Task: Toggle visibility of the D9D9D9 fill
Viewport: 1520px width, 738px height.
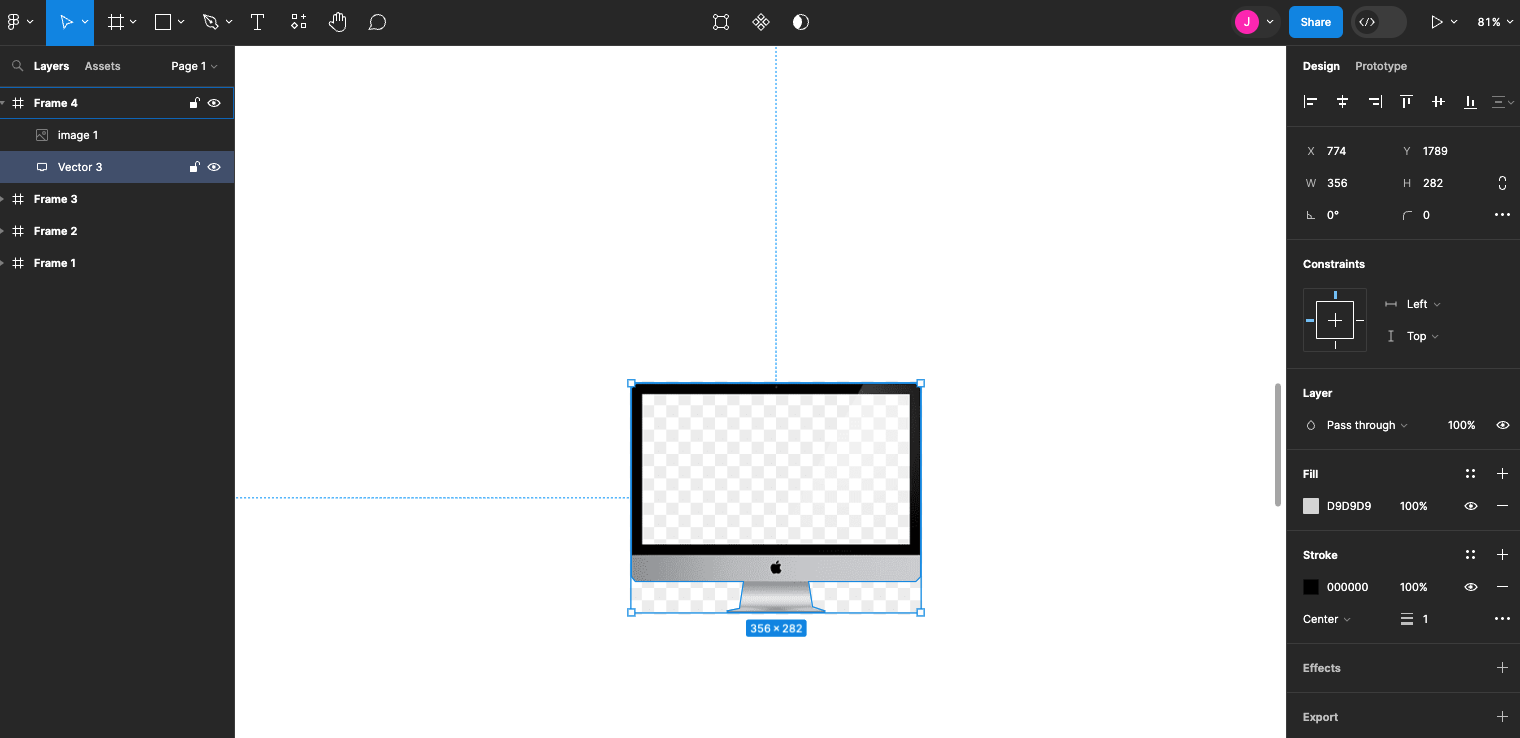Action: [x=1470, y=506]
